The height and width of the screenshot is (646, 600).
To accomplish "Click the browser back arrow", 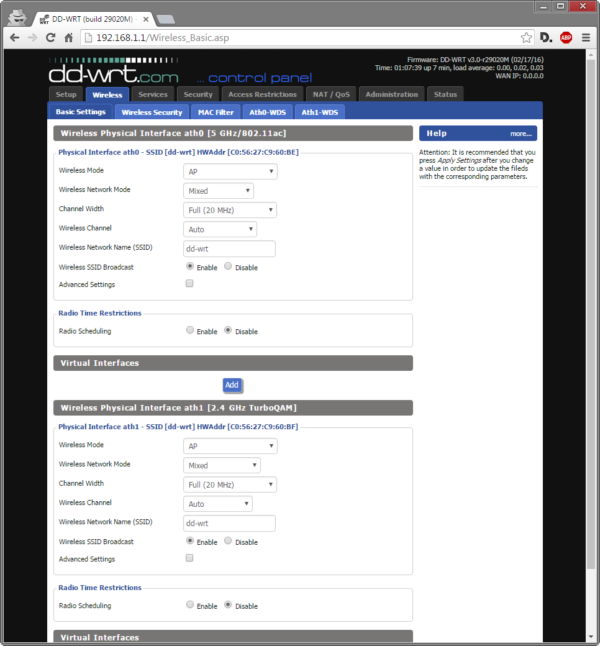I will (x=15, y=37).
